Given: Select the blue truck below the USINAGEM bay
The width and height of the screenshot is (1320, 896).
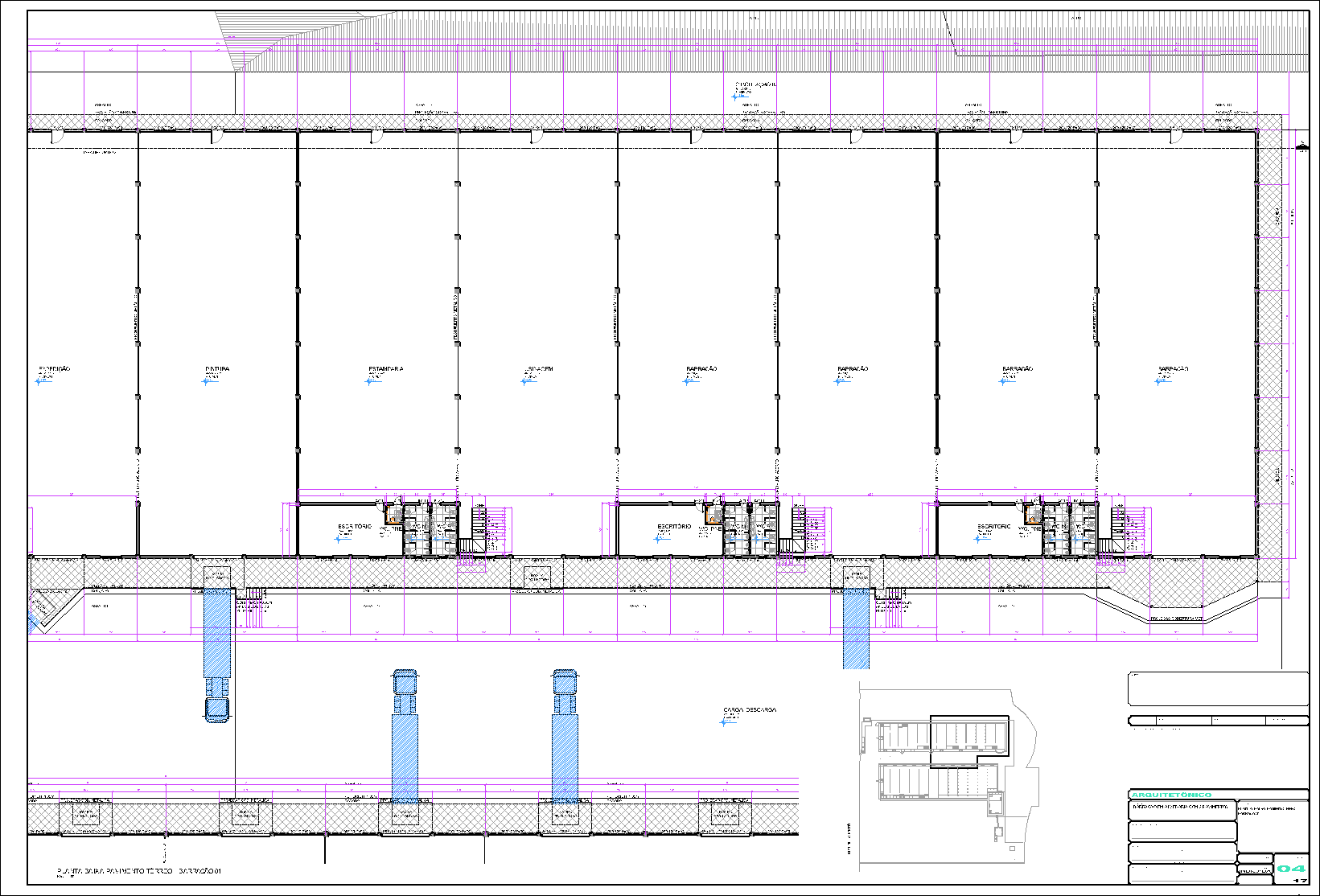Looking at the screenshot, I should (x=565, y=736).
